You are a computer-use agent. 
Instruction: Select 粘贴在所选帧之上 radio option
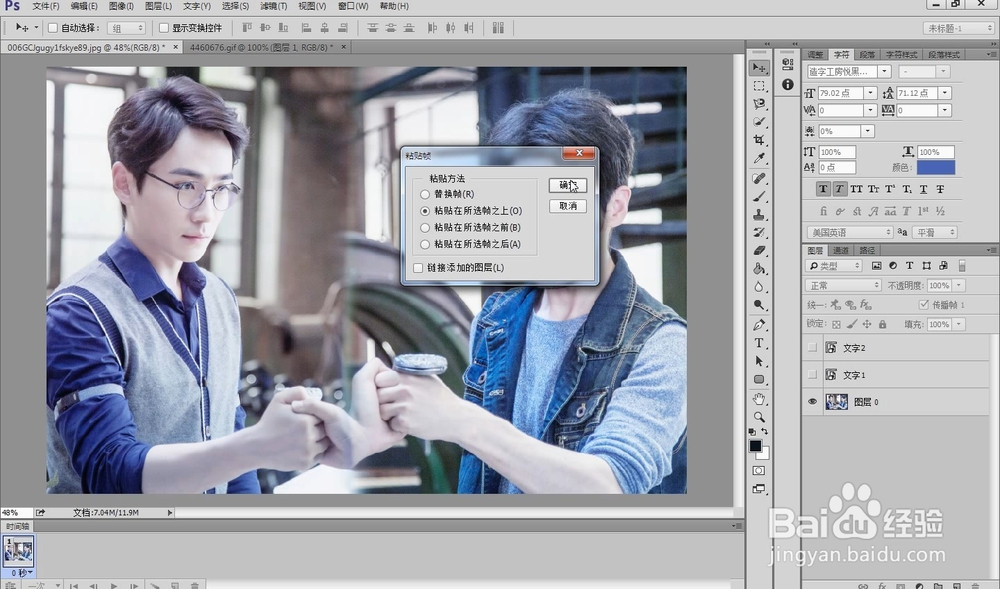(x=425, y=210)
